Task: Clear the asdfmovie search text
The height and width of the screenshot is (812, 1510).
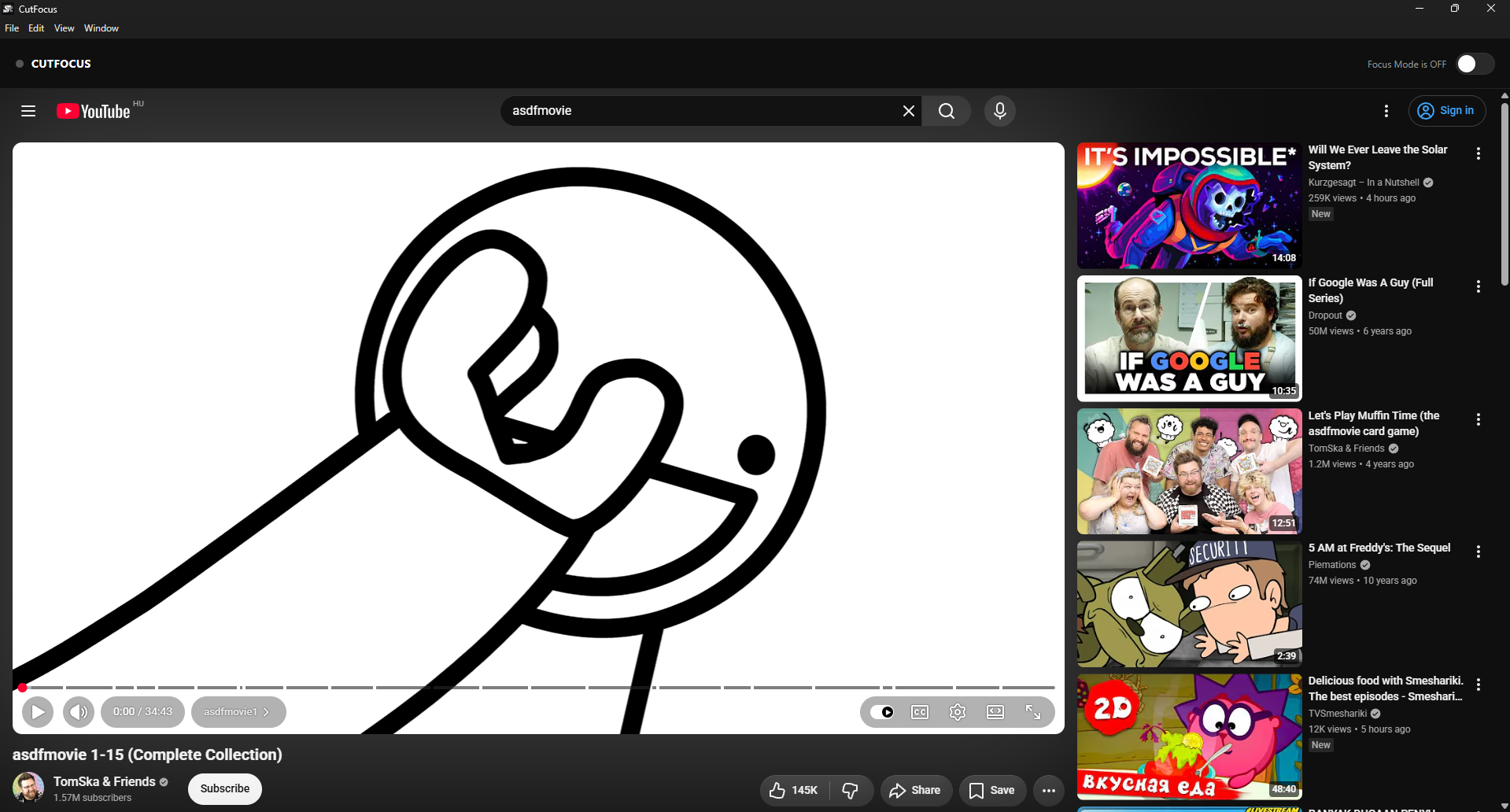Action: [x=908, y=111]
